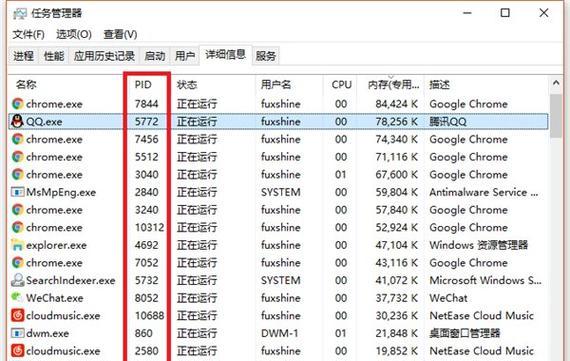Screen dimensions: 570x361
Task: Click the MsMpEng.exe process icon
Action: pos(17,192)
